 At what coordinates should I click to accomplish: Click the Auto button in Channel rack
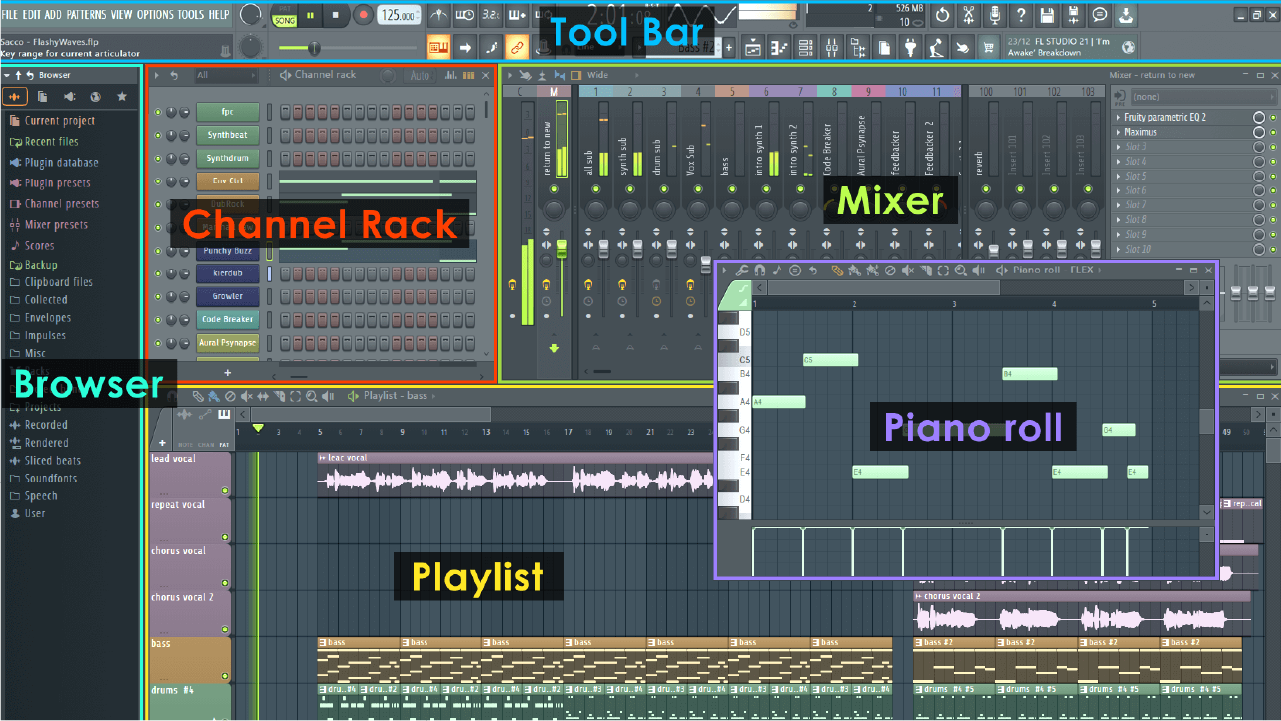420,75
